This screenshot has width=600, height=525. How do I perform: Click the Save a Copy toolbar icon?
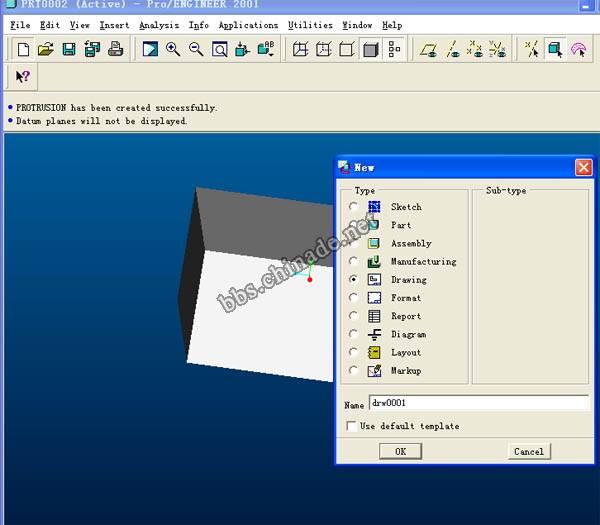click(x=92, y=49)
